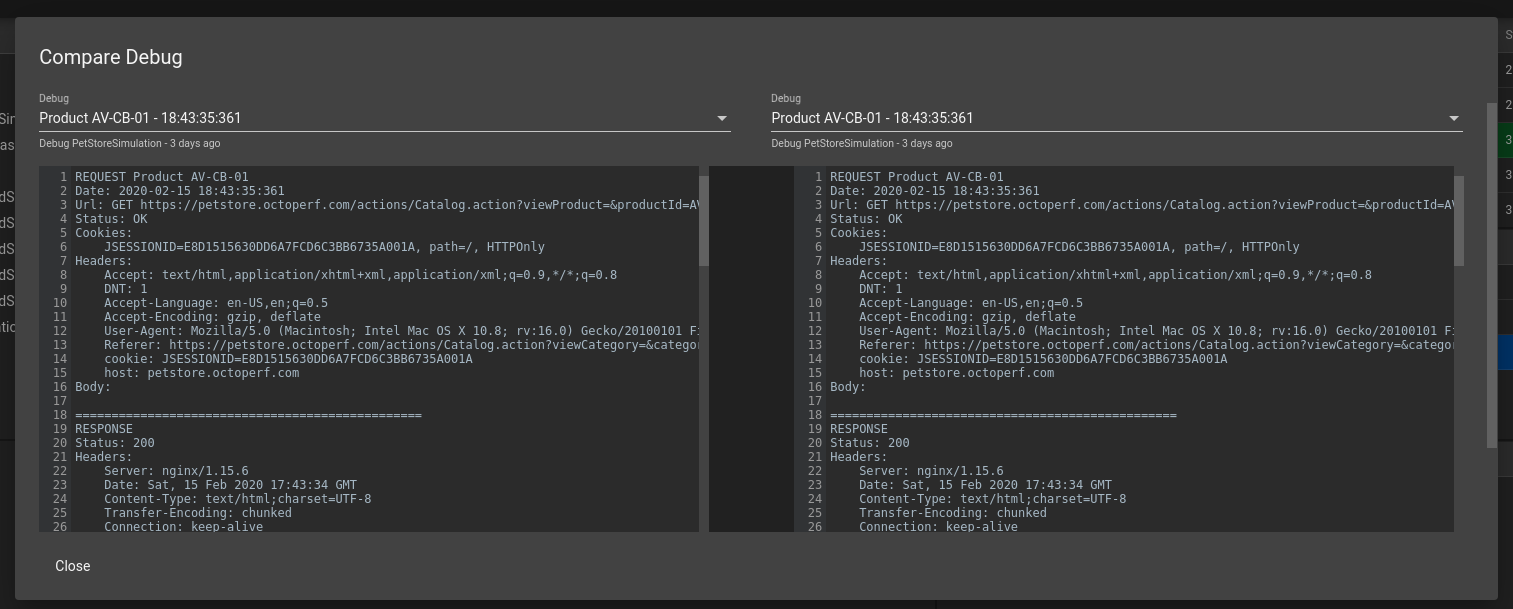Click the Date line in left pane
This screenshot has width=1513, height=609.
180,191
